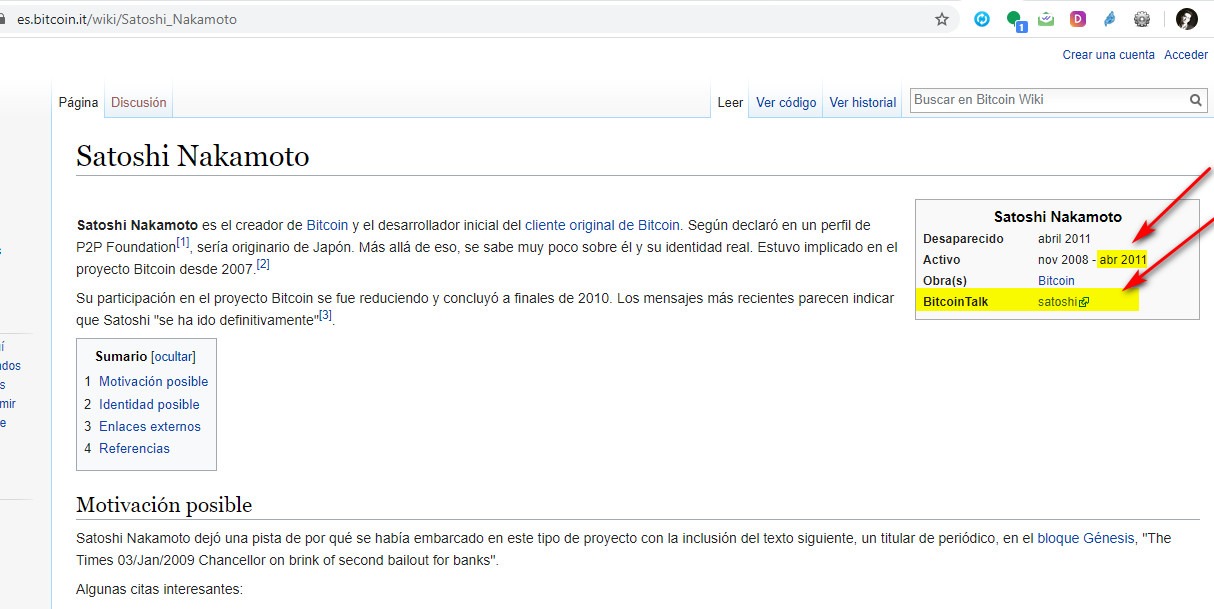Viewport: 1214px width, 609px height.
Task: Open the Ver historial tab
Action: [863, 102]
